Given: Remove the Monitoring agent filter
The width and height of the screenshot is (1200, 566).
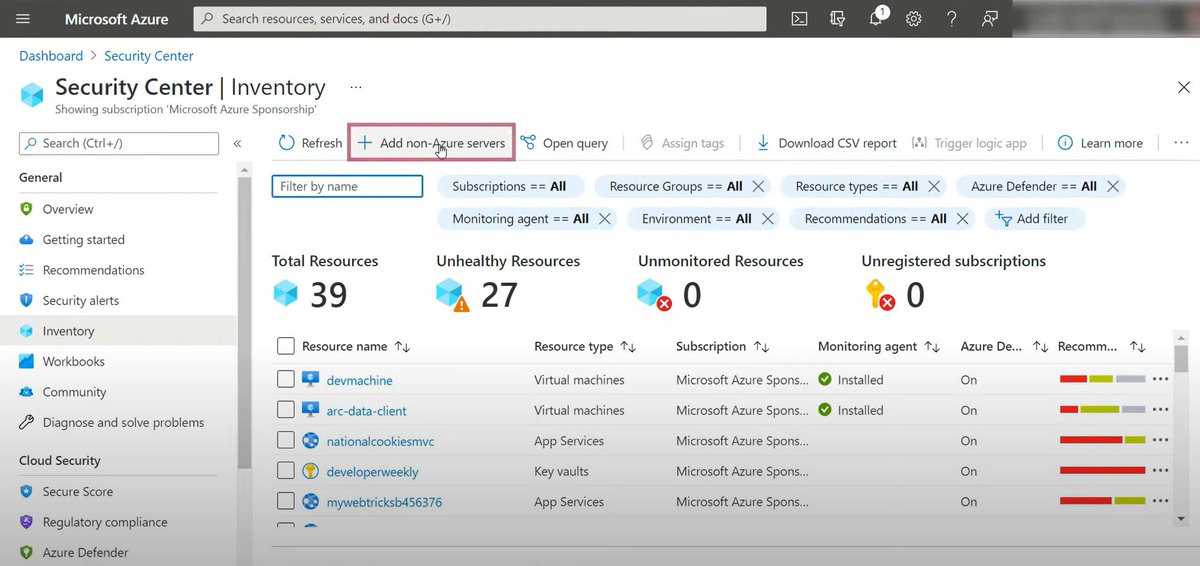Looking at the screenshot, I should pyautogui.click(x=605, y=219).
